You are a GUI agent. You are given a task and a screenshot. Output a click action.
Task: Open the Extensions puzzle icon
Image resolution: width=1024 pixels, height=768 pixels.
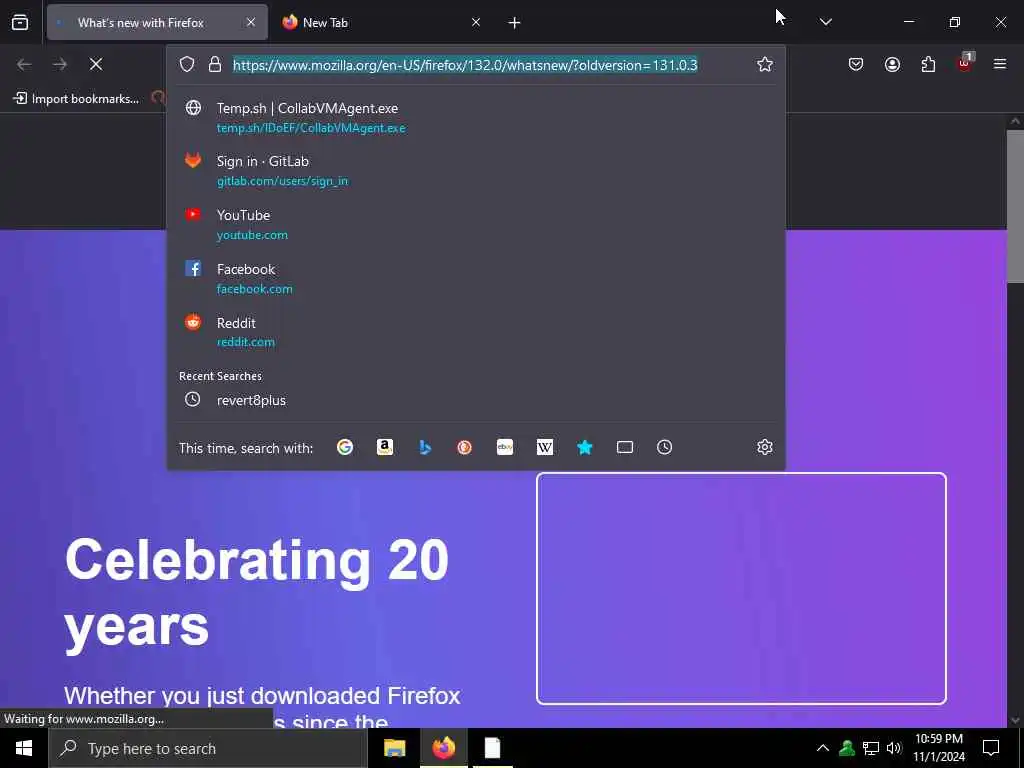928,64
